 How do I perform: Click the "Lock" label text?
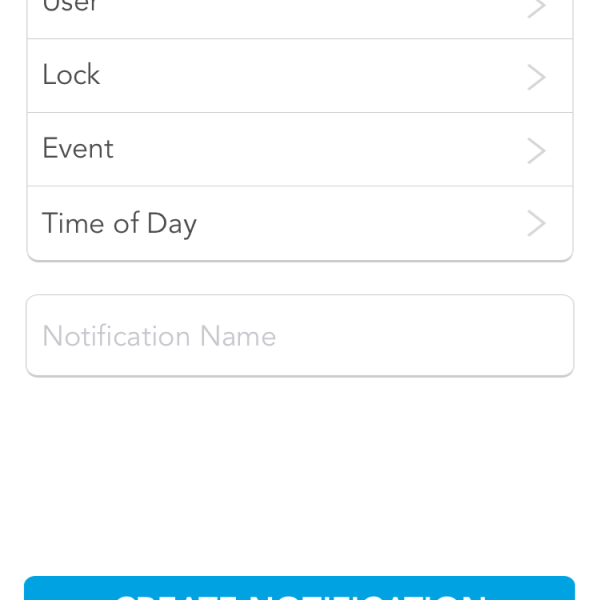[x=71, y=76]
